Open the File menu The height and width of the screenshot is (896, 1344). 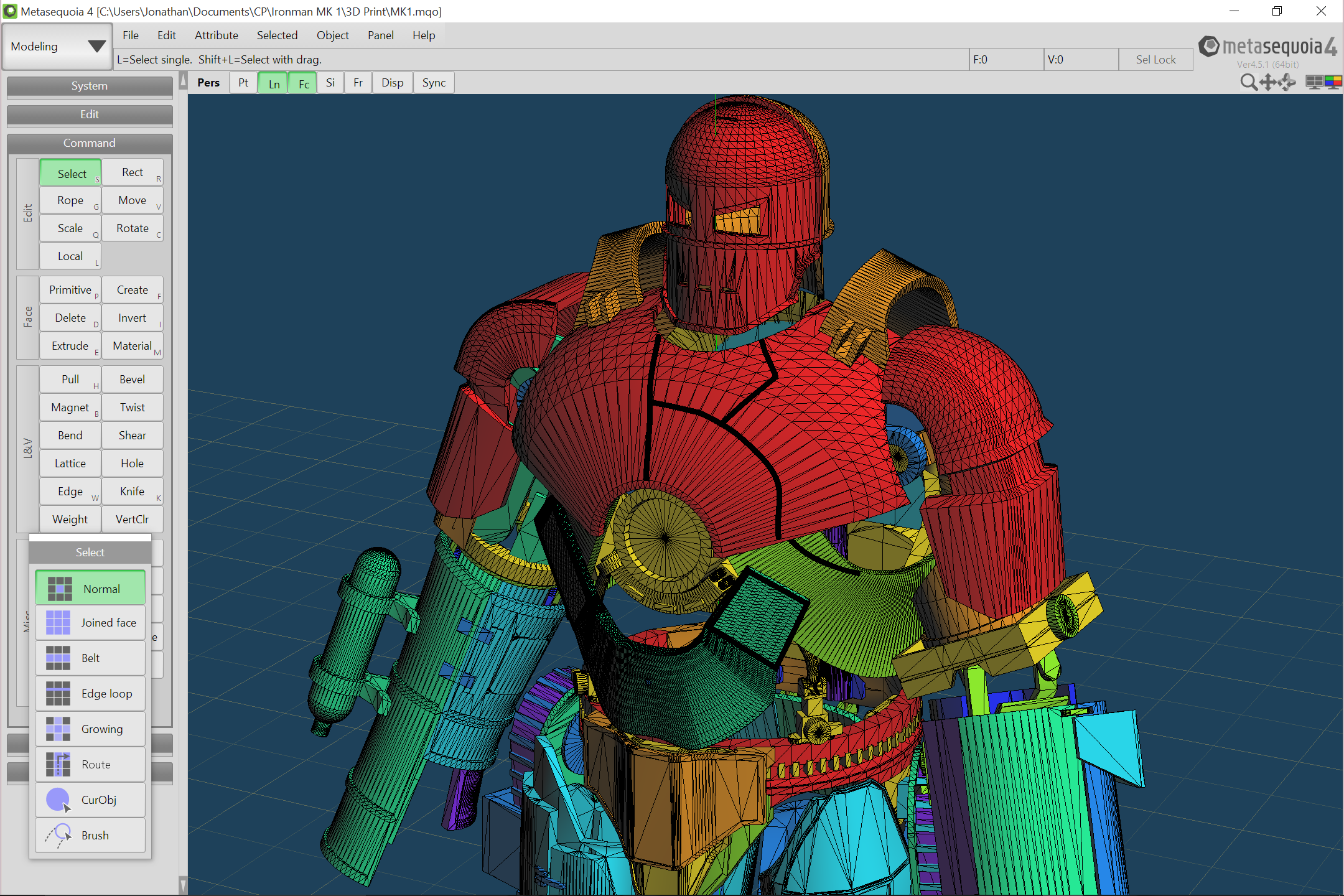131,35
